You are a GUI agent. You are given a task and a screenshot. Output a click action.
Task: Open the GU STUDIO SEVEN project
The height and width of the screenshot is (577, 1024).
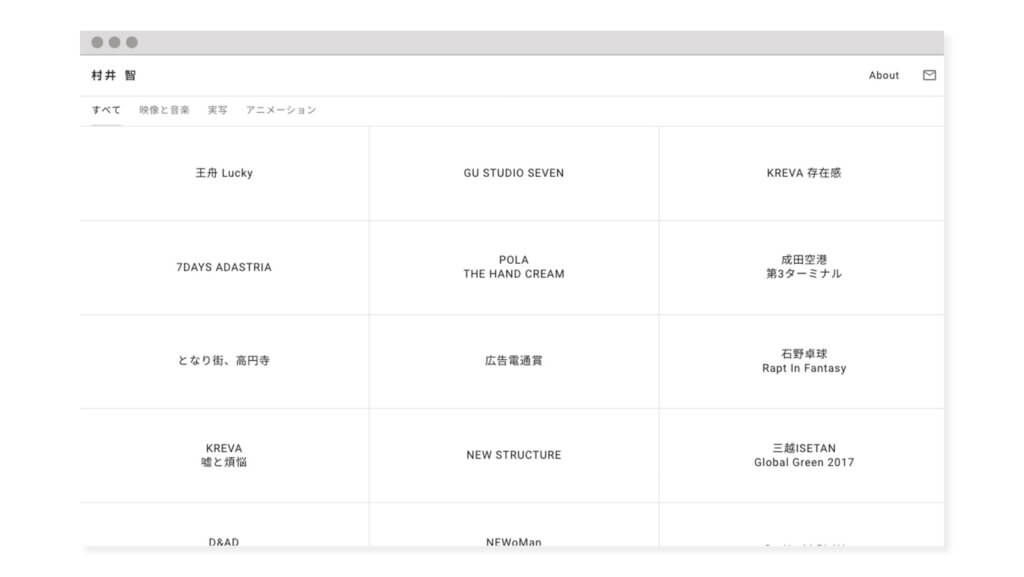tap(514, 173)
